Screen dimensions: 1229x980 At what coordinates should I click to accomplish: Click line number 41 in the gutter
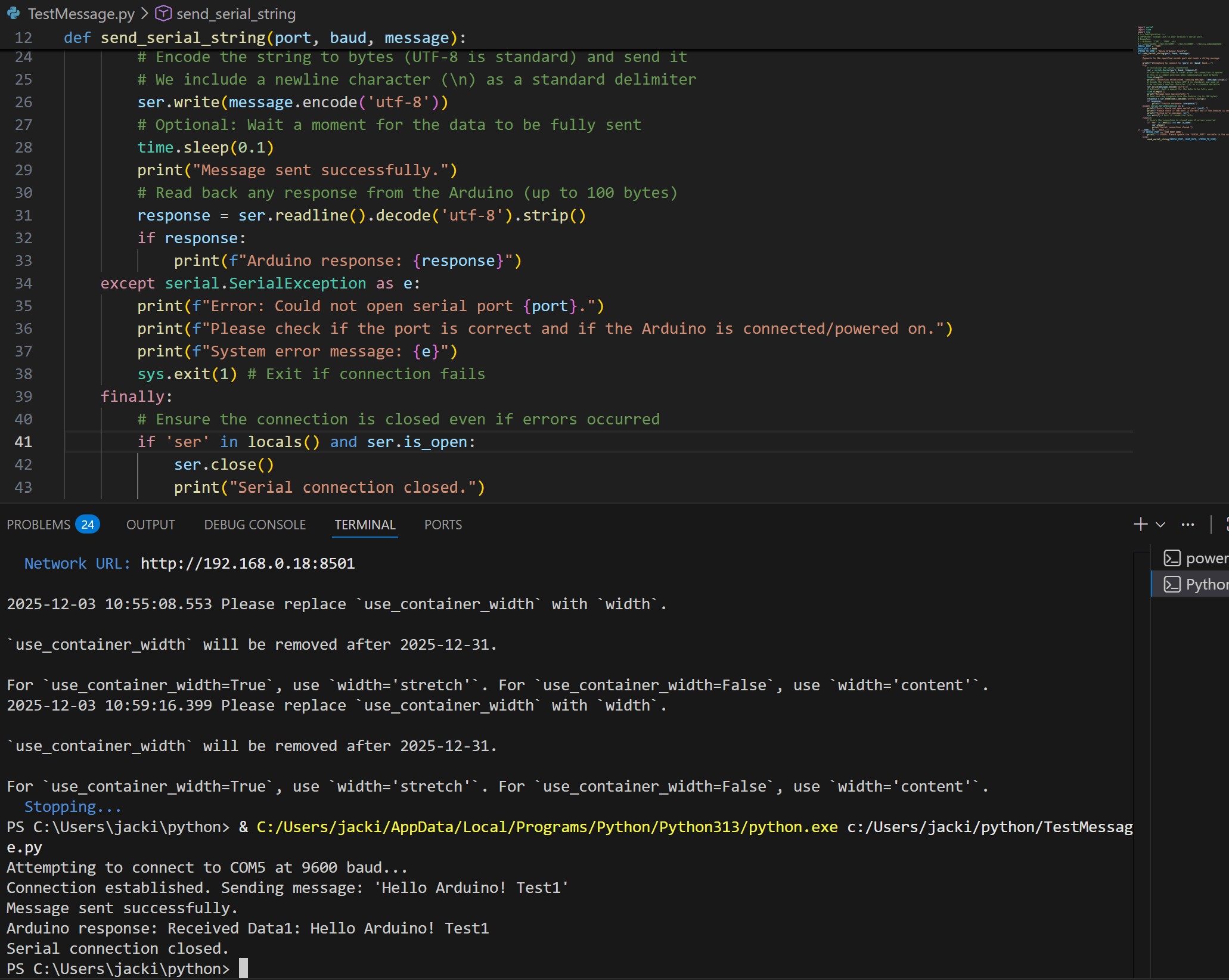[24, 442]
